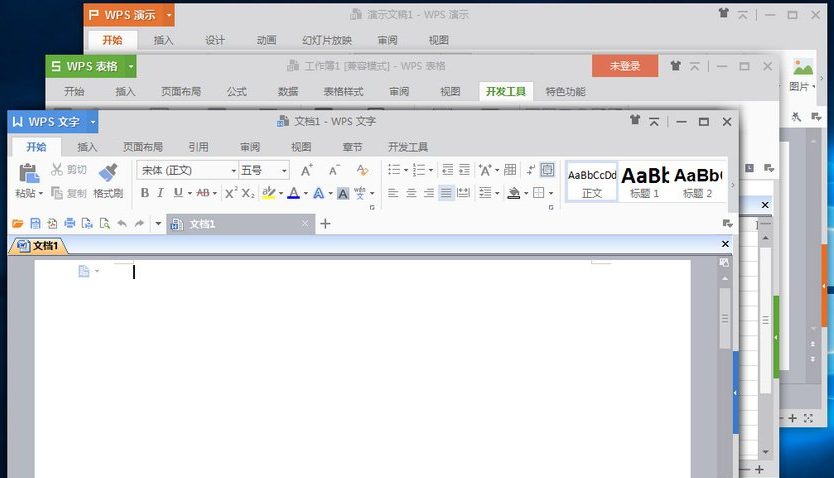Viewport: 834px width, 478px height.
Task: Set left text alignment
Action: pyautogui.click(x=393, y=193)
